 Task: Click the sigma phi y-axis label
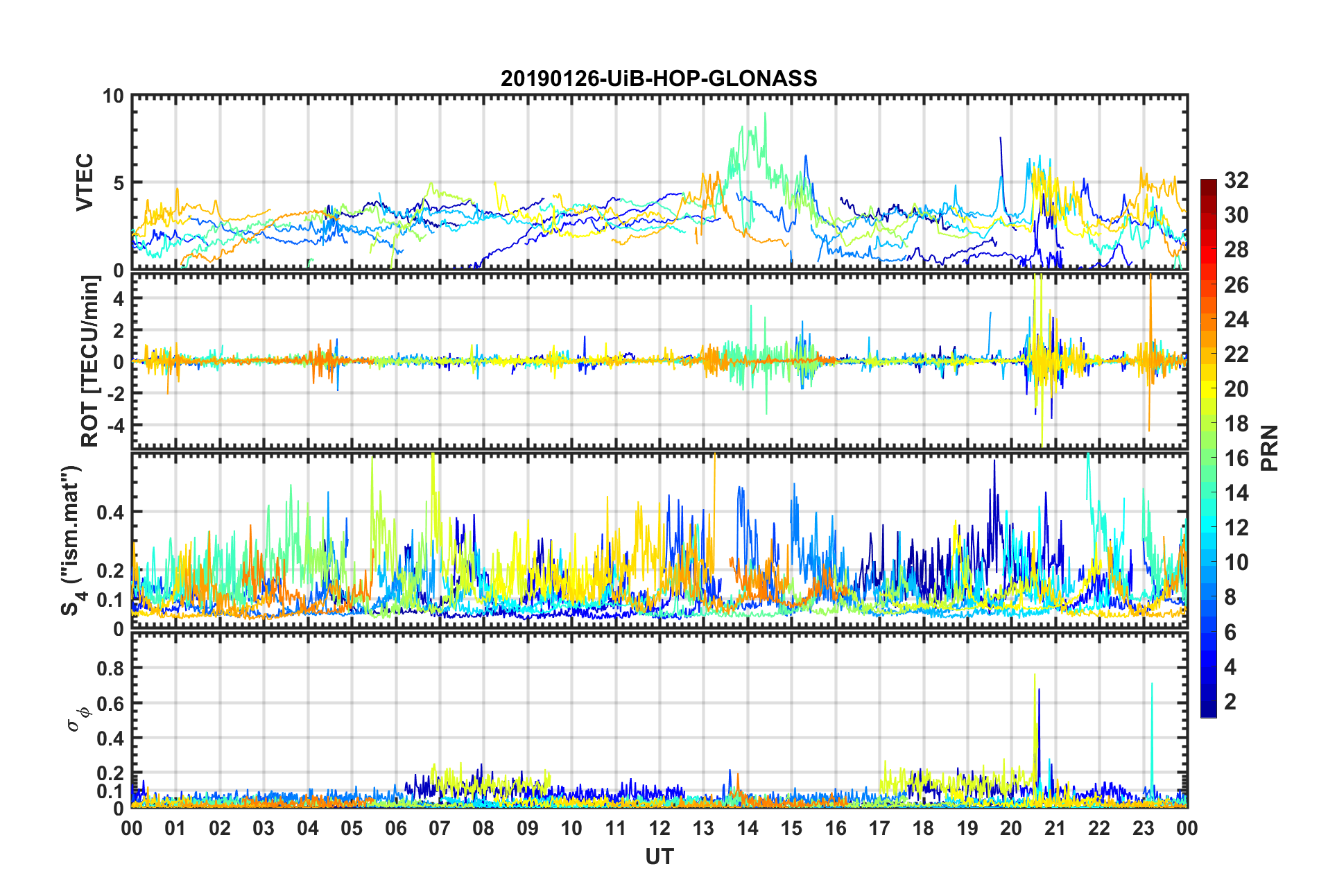click(78, 718)
